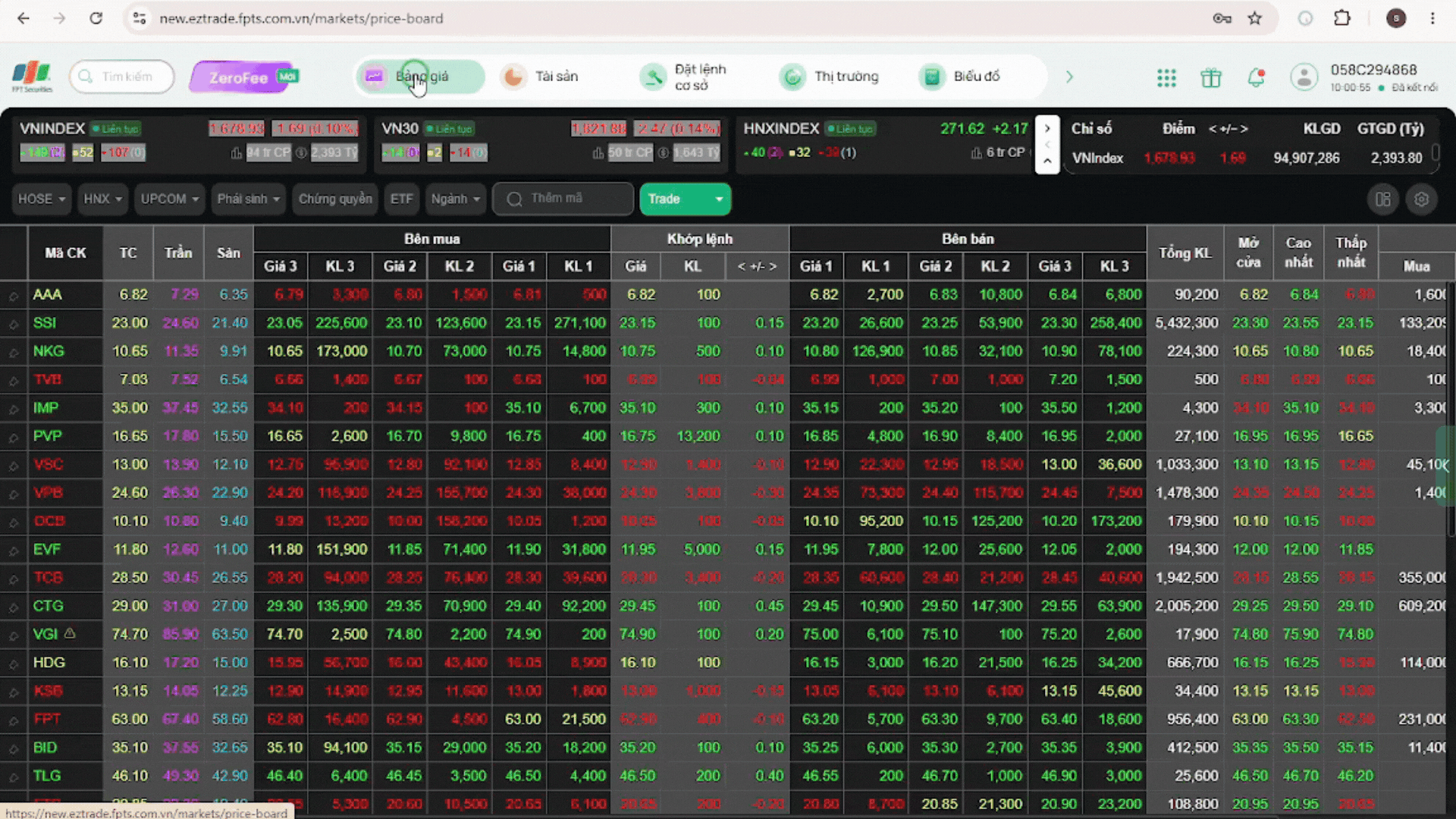Open the notification bell

1256,77
